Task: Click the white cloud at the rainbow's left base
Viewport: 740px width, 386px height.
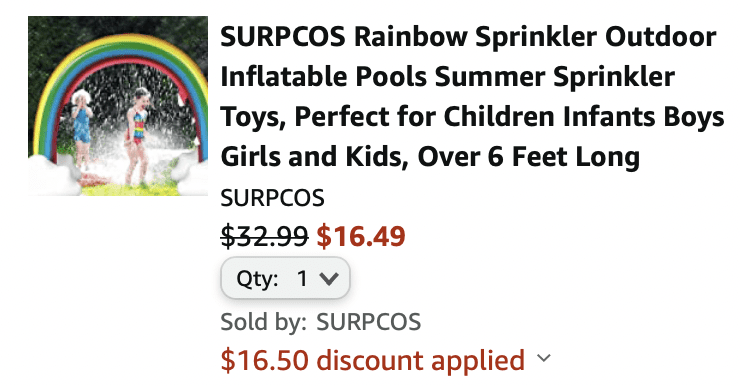Action: point(54,175)
